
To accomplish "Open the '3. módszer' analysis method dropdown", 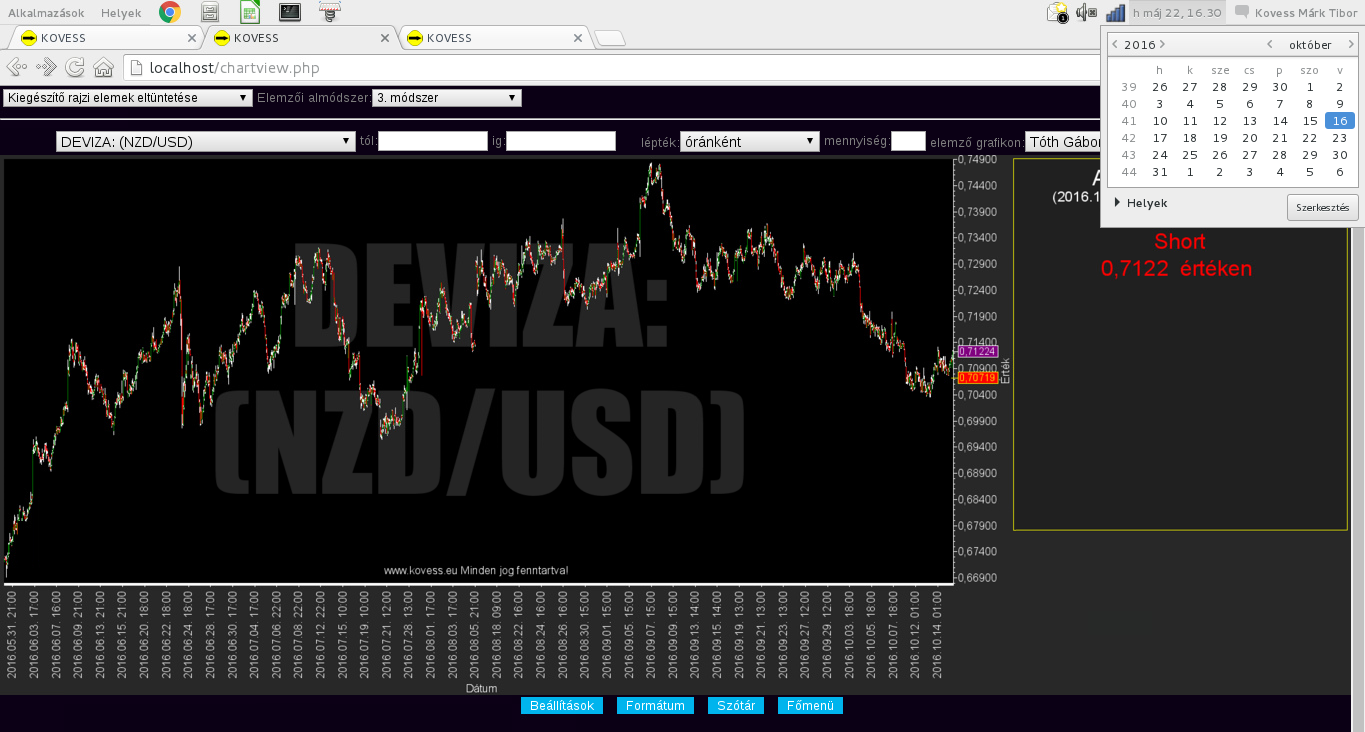I will click(x=447, y=98).
